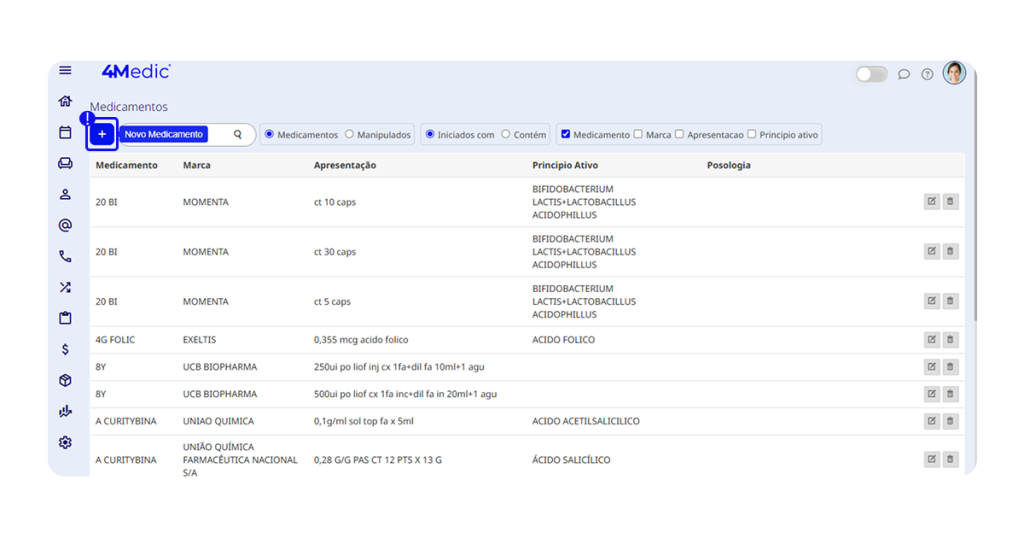Delete the EXELTIS 4G FOLIC row

950,340
